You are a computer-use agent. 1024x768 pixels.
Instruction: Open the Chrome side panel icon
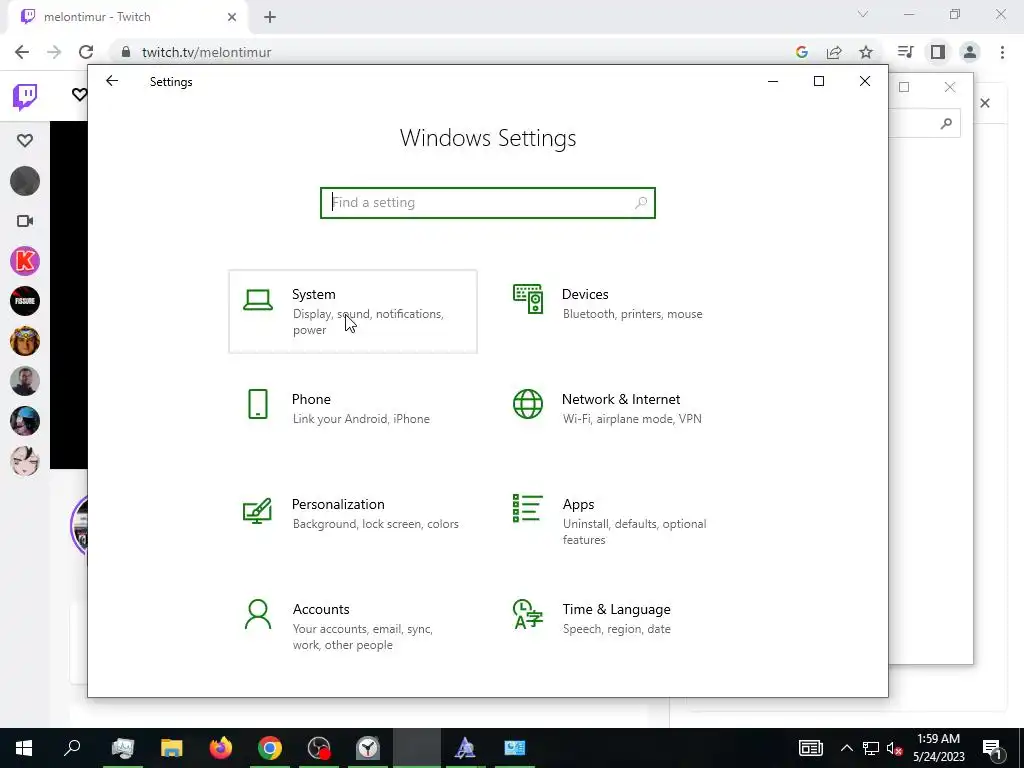938,52
